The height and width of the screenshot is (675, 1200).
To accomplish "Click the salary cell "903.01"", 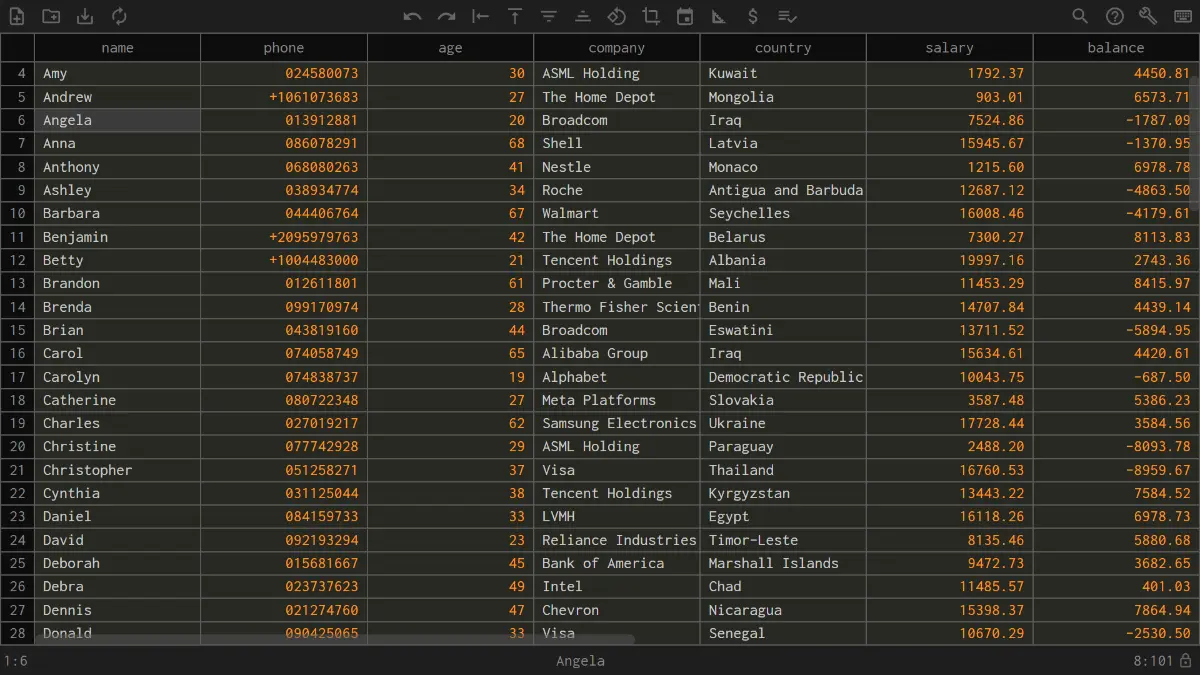I will 950,97.
